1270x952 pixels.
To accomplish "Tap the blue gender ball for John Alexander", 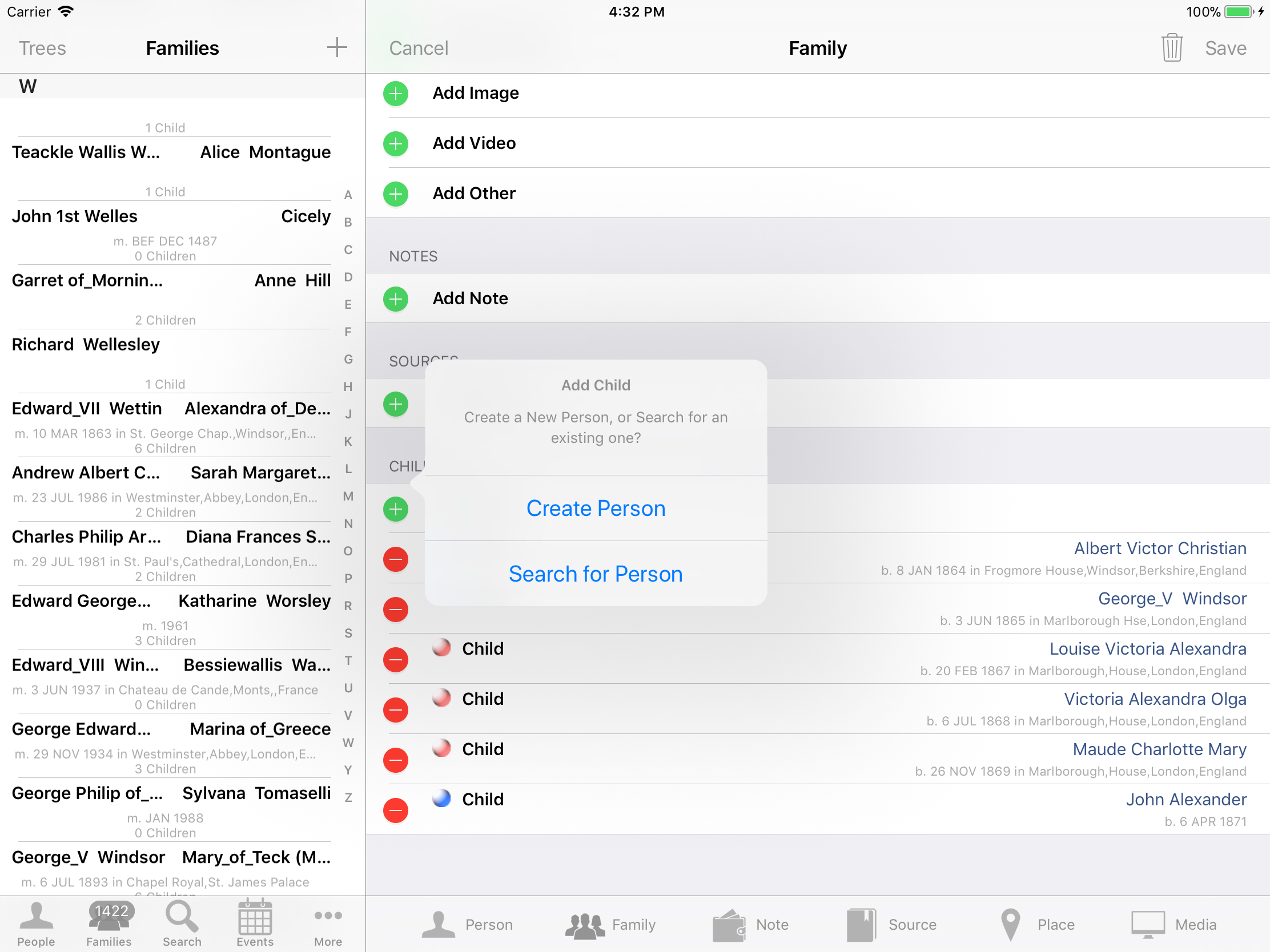I will [x=441, y=798].
